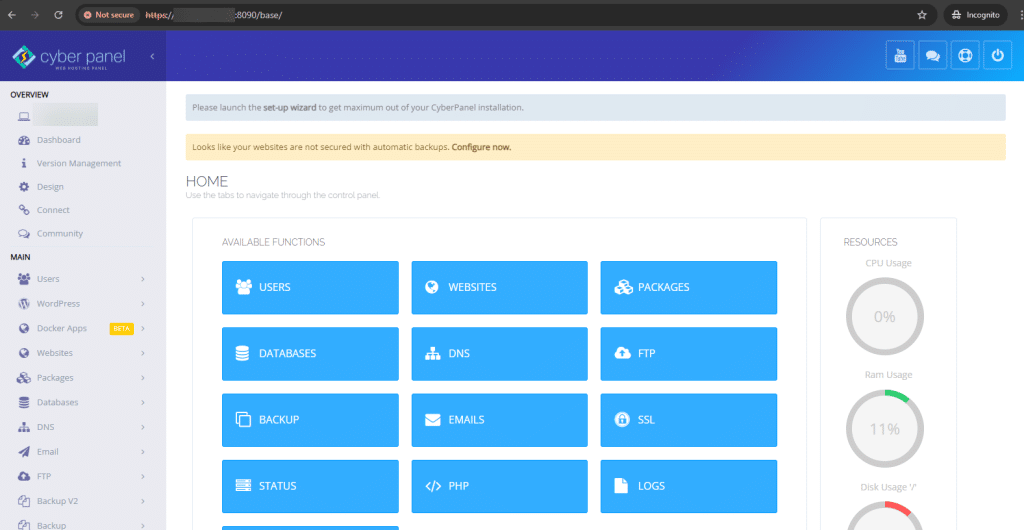The image size is (1024, 530).
Task: Collapse sidebar using the header chevron
Action: click(152, 57)
